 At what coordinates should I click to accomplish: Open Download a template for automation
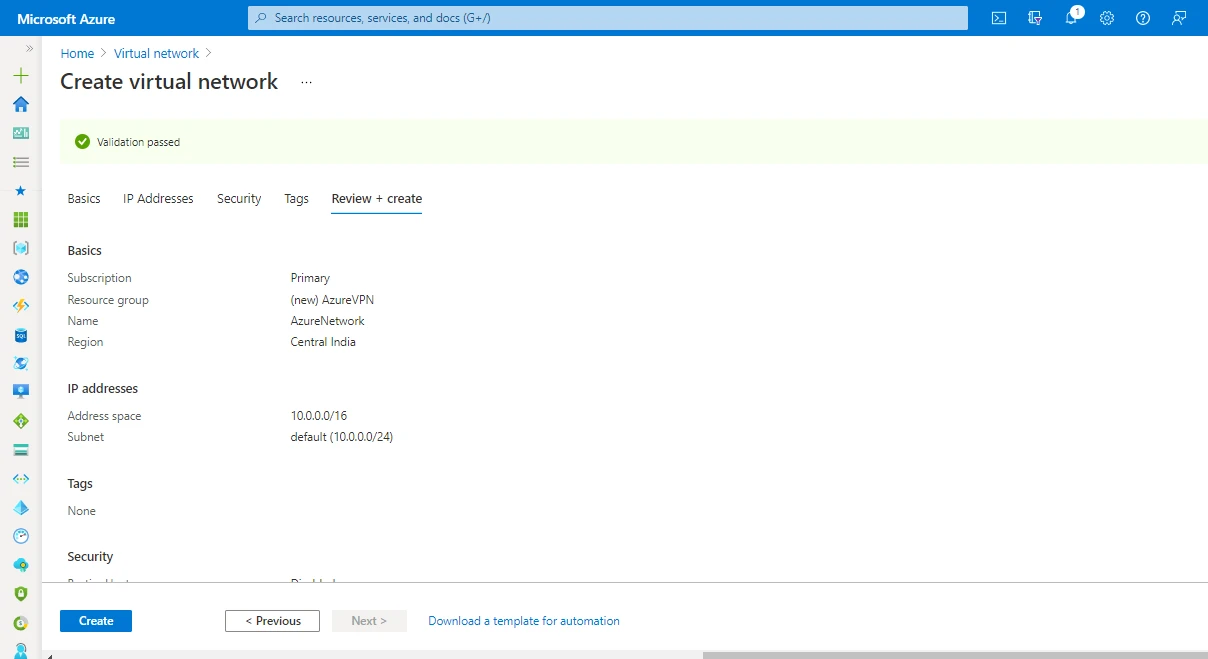point(523,620)
